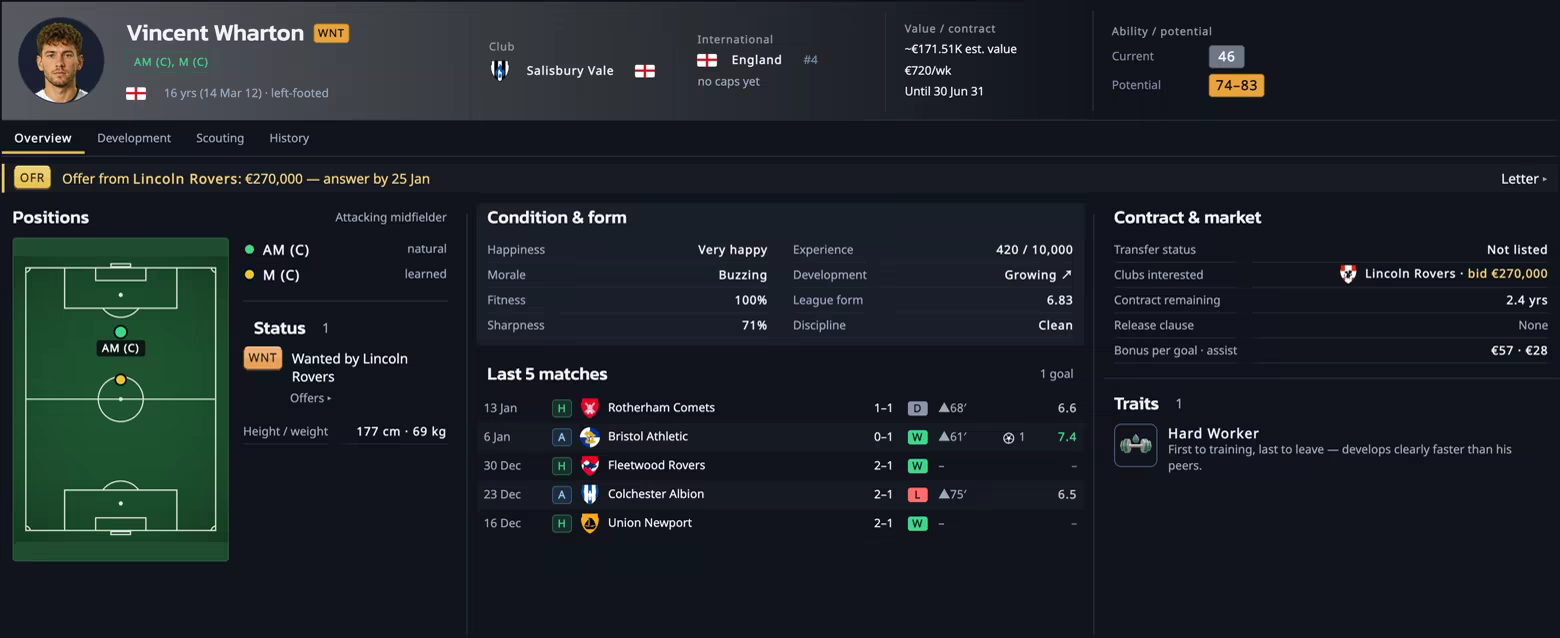Click the OFR offer badge
This screenshot has width=1560, height=638.
[33, 178]
